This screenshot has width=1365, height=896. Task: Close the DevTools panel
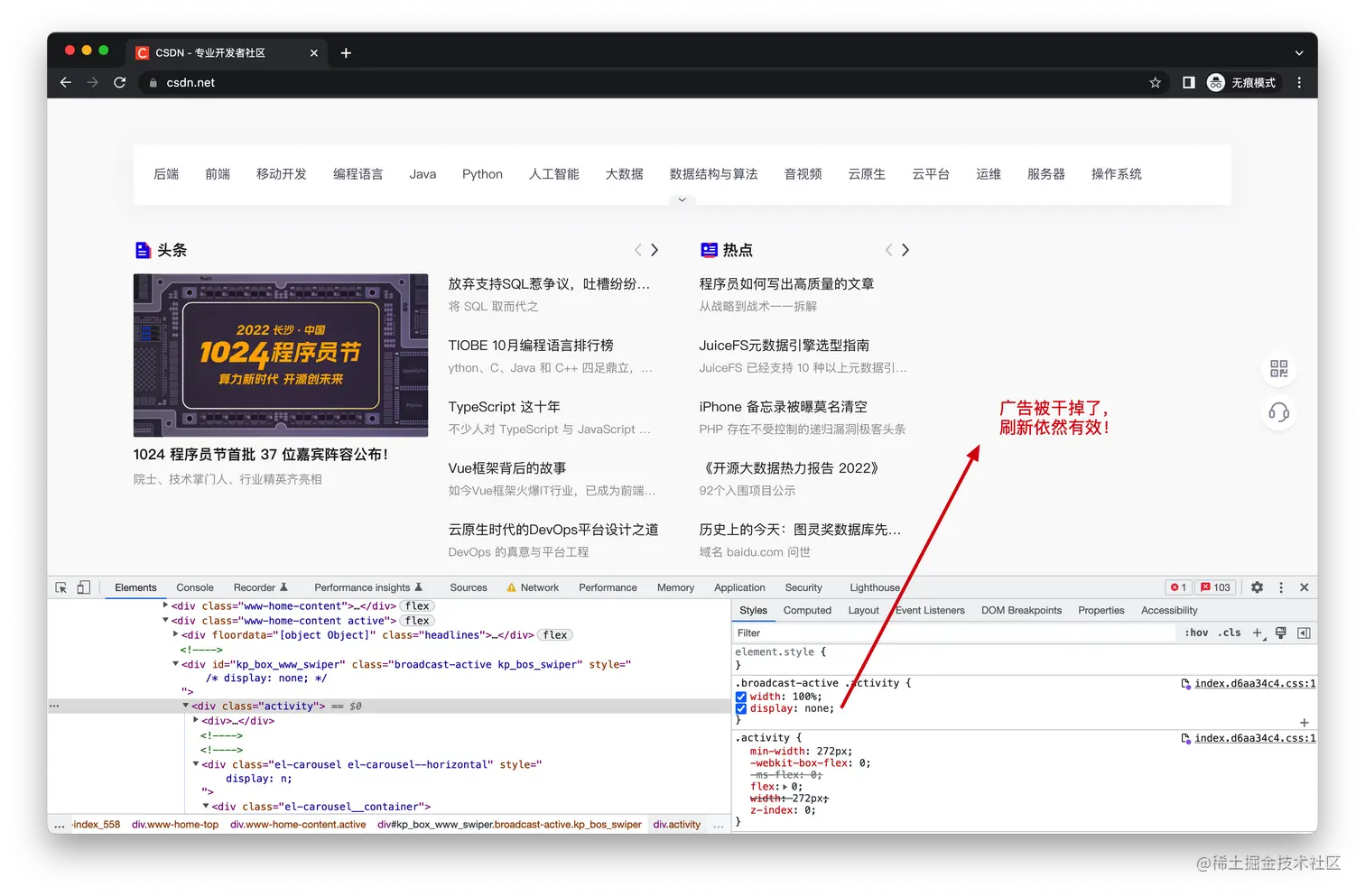pyautogui.click(x=1305, y=587)
